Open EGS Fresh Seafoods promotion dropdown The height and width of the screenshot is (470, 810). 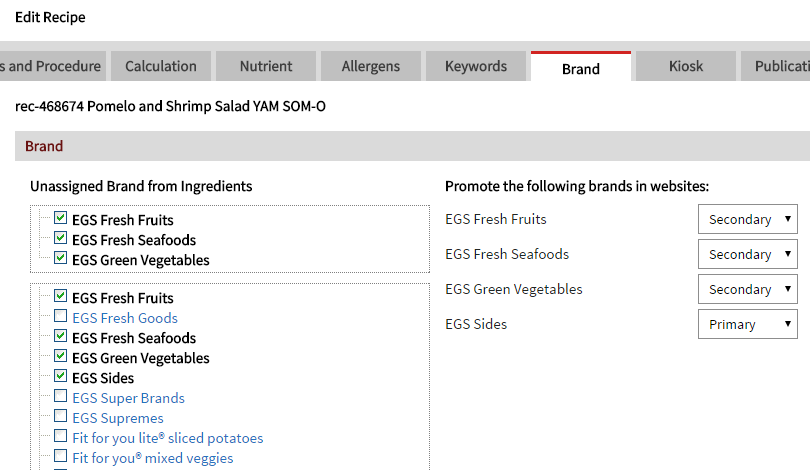click(747, 254)
